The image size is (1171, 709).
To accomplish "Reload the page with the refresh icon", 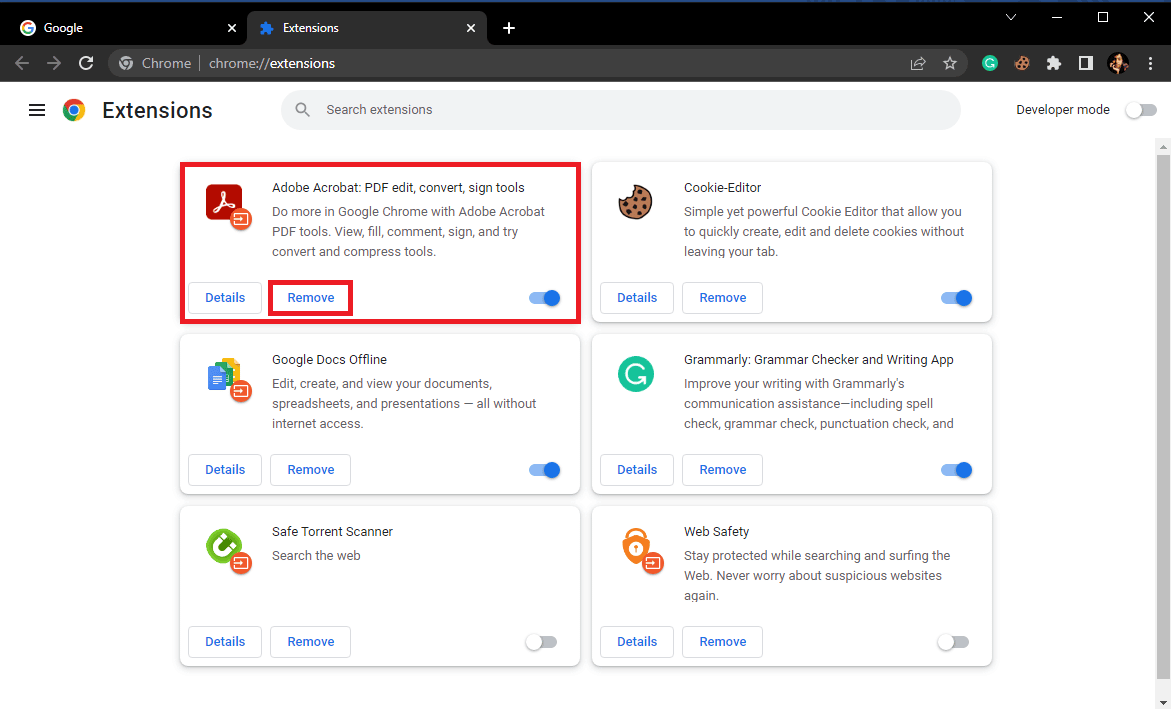I will 87,64.
